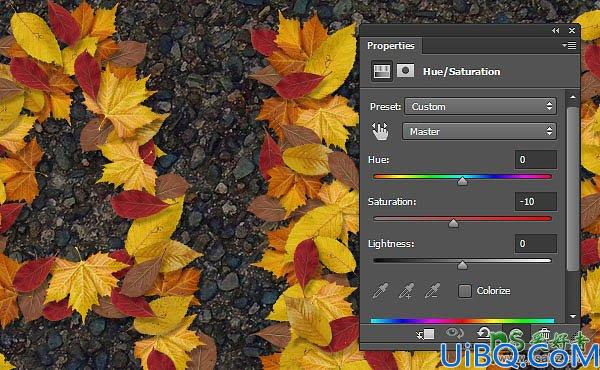Click the Lightness slider handle

pyautogui.click(x=462, y=265)
